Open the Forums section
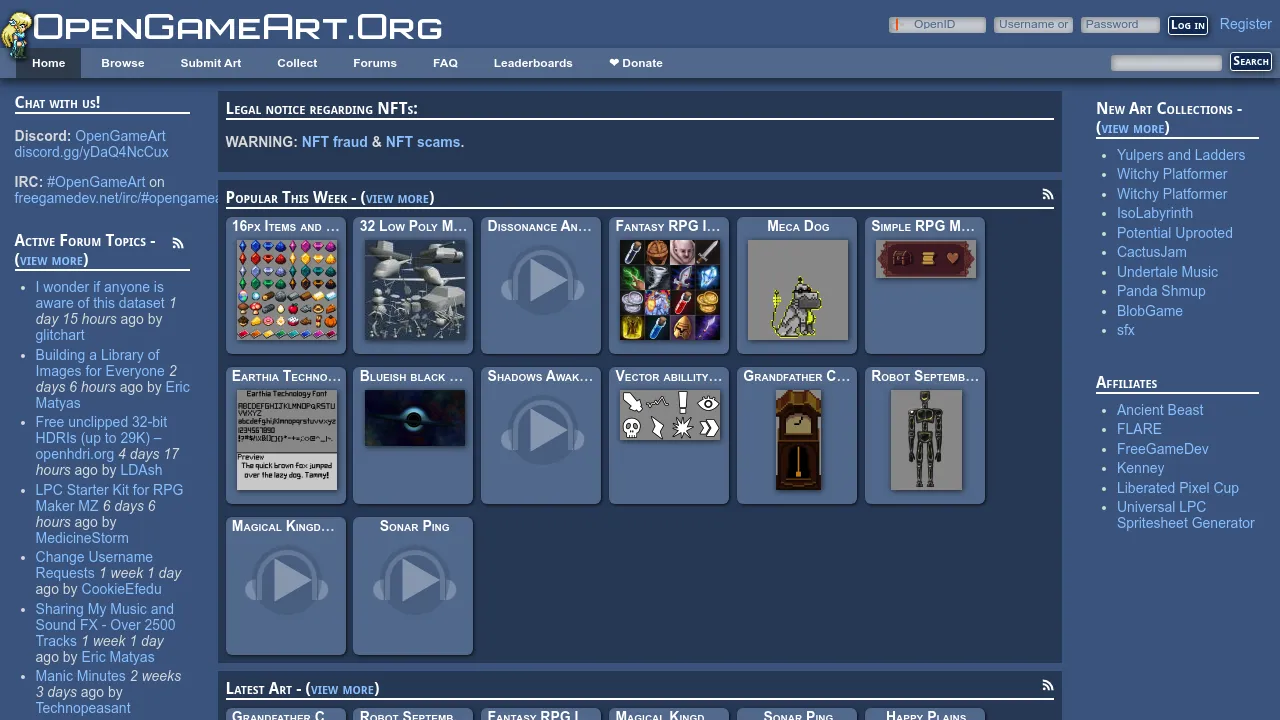1280x720 pixels. point(374,63)
